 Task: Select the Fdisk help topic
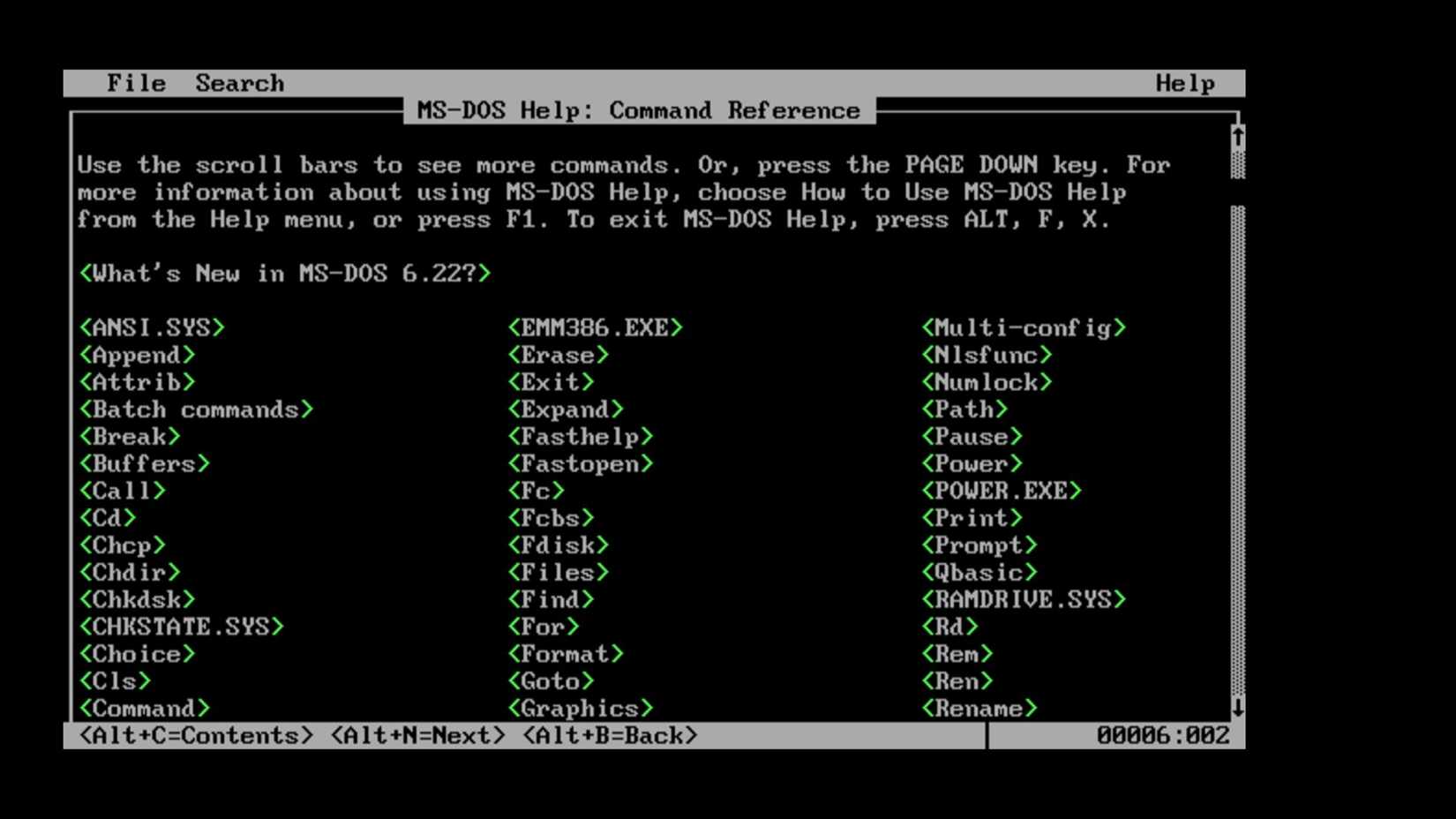click(x=559, y=545)
